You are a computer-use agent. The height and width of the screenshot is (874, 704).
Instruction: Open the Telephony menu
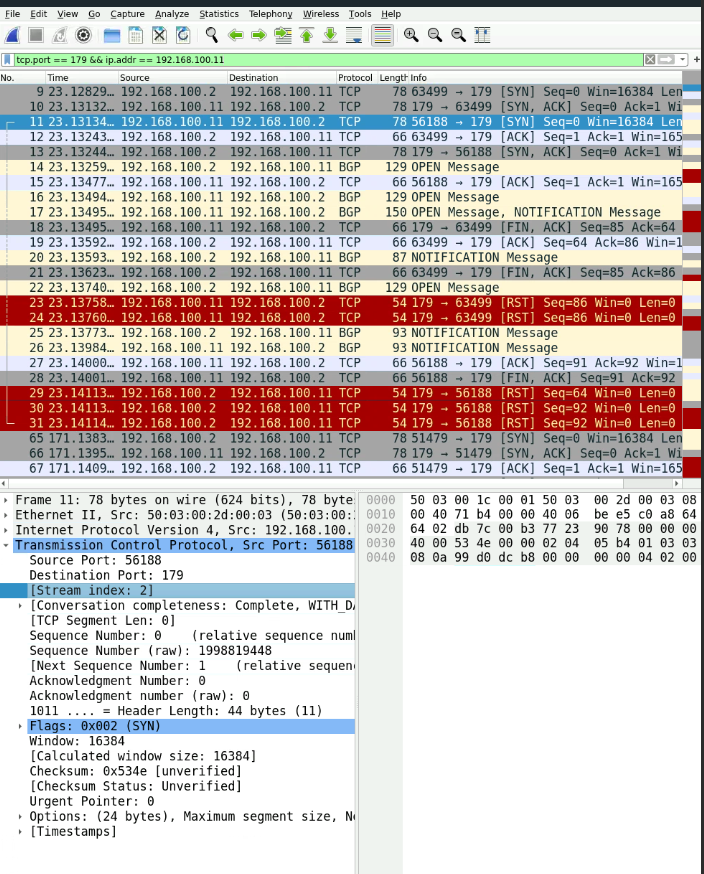click(270, 14)
